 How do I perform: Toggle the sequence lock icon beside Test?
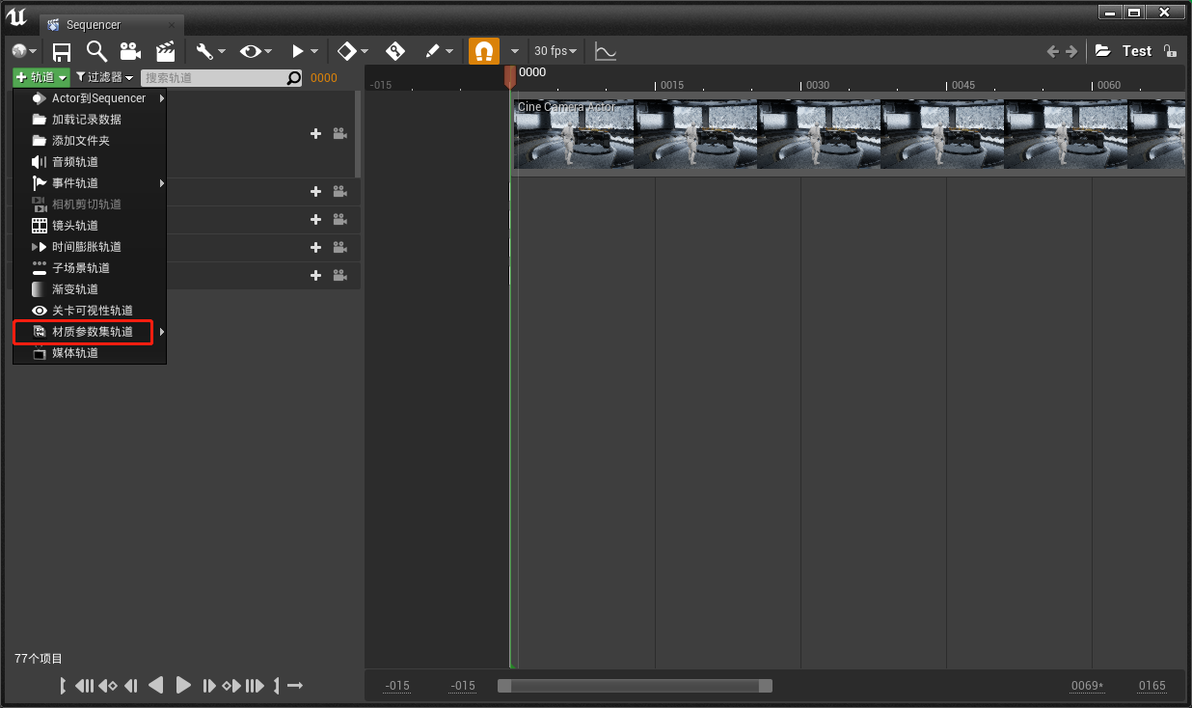[1170, 51]
